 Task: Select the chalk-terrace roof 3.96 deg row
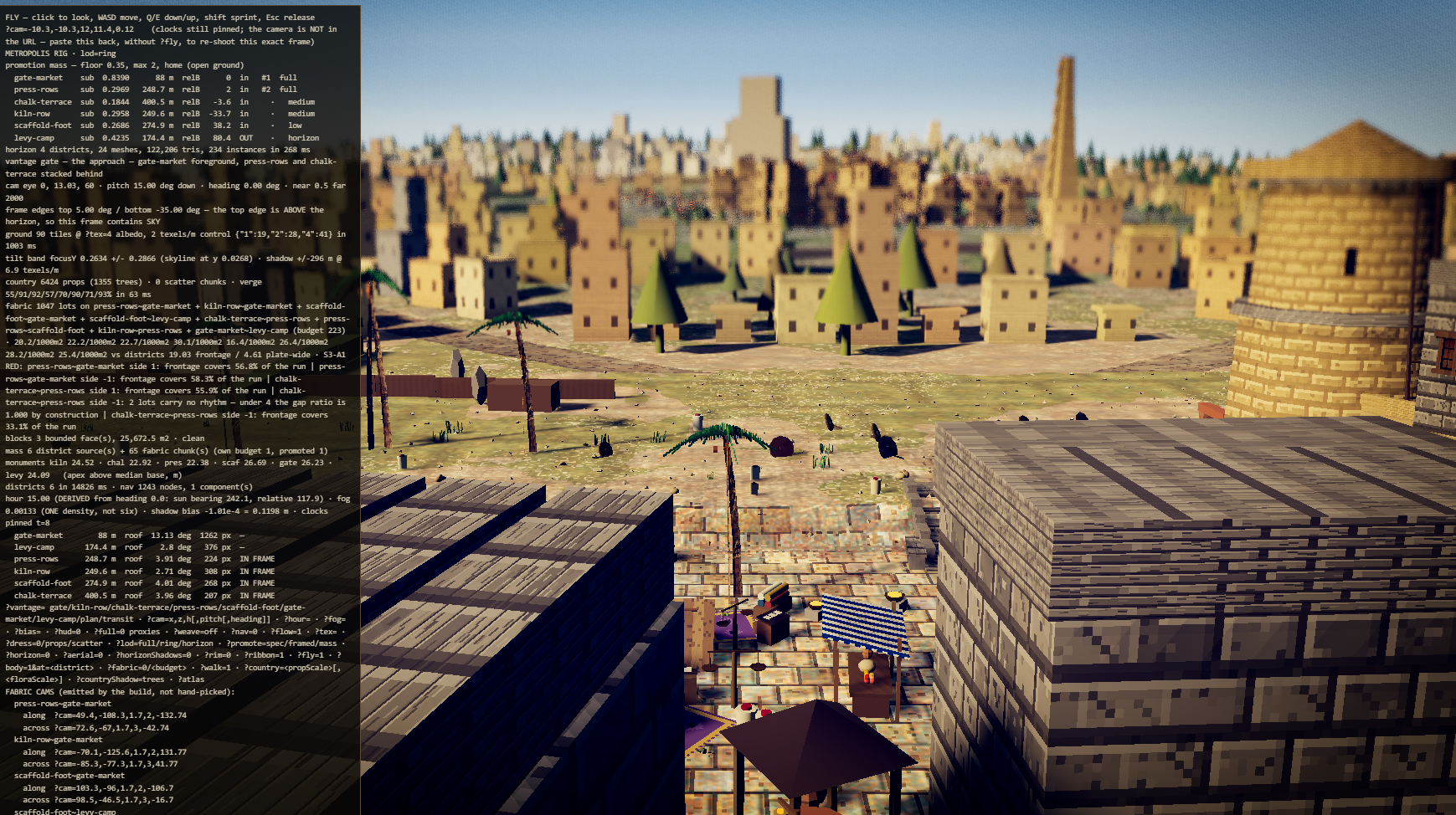tap(144, 596)
